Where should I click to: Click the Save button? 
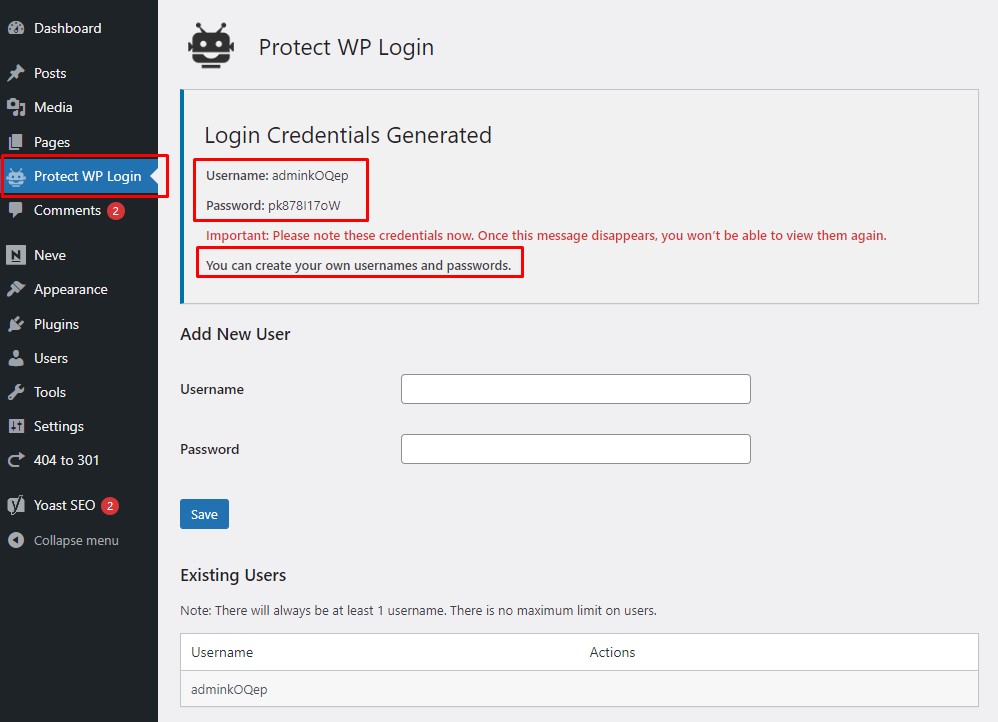pos(204,514)
